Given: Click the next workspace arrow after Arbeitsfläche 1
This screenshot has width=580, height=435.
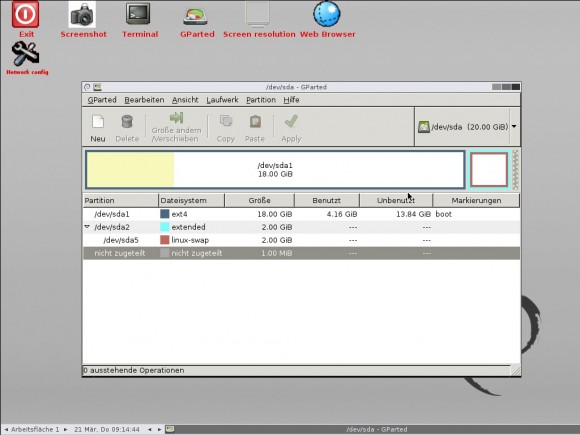Looking at the screenshot, I should [66, 429].
